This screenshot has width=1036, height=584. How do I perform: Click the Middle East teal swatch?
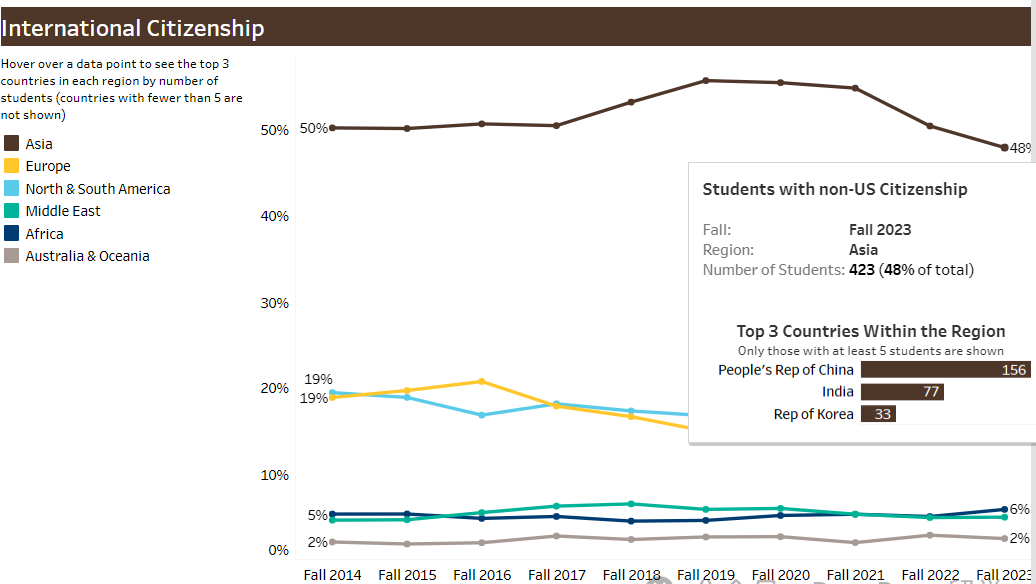(11, 211)
